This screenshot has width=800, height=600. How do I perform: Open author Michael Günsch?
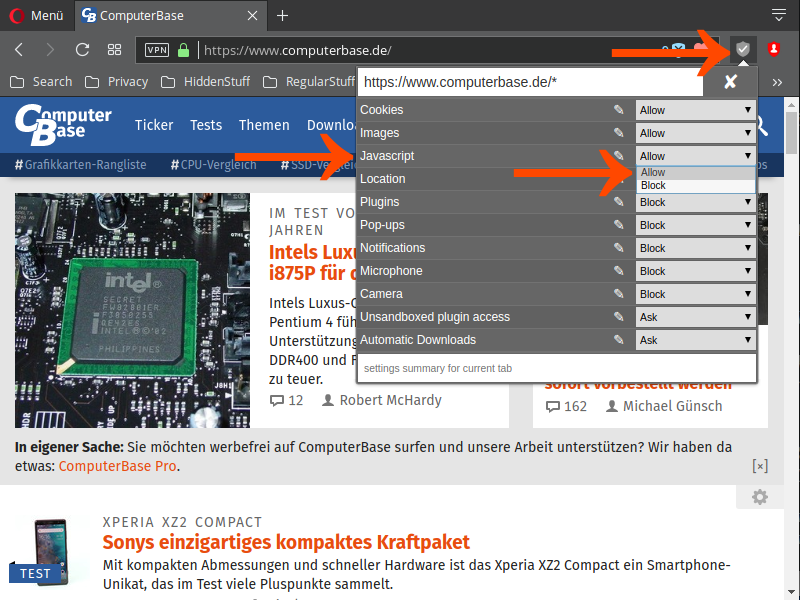click(x=664, y=407)
